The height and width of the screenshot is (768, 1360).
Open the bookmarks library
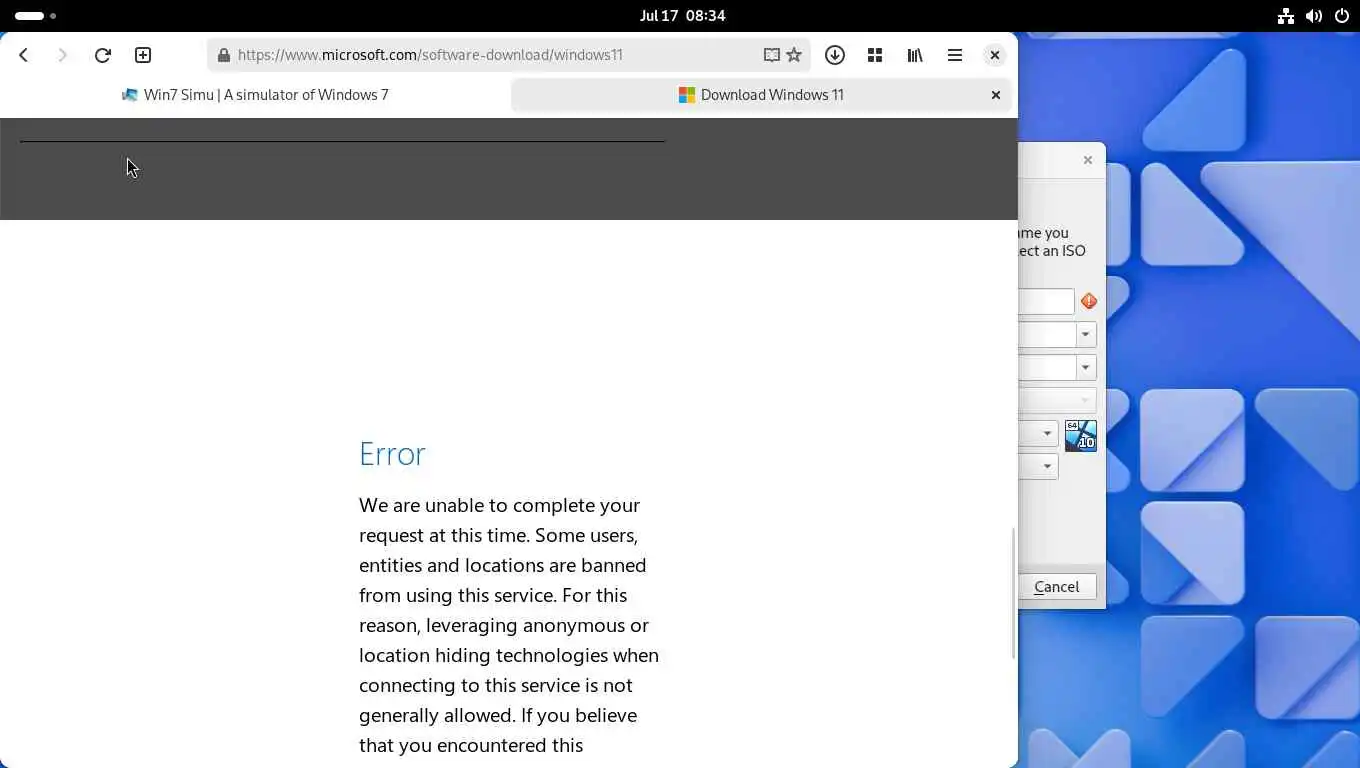click(915, 55)
